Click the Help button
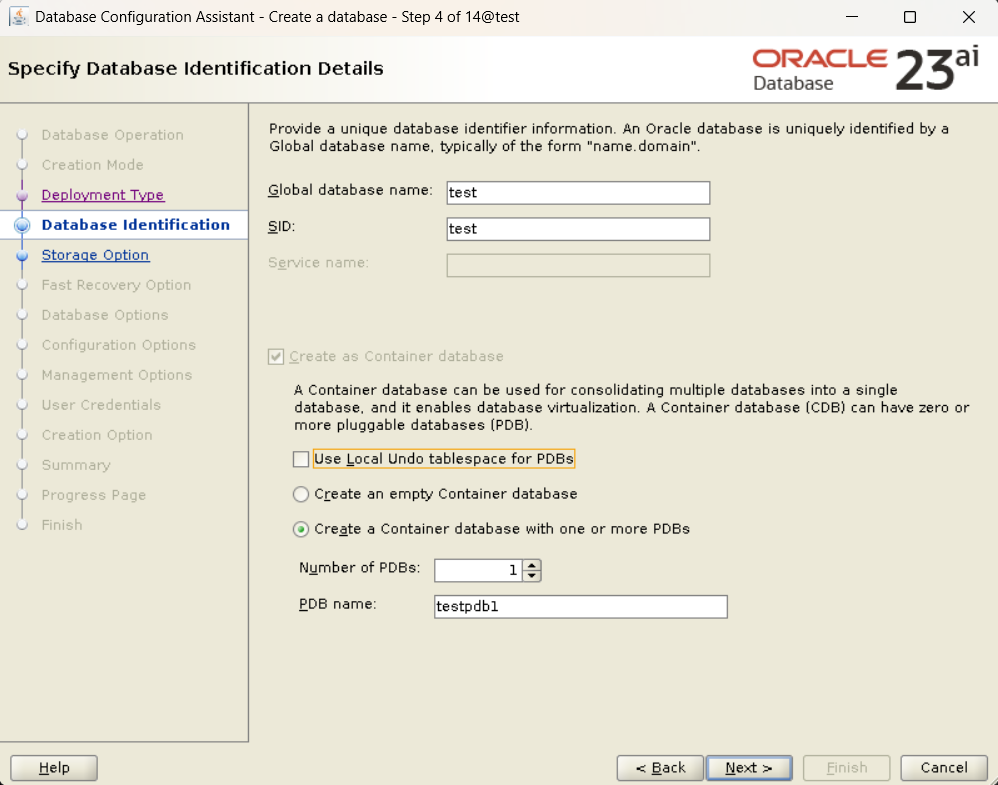This screenshot has width=998, height=785. point(54,768)
